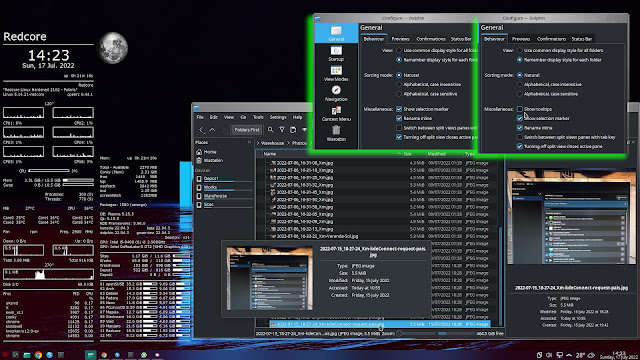The image size is (640, 360).
Task: Open the Edit menu in Dolphin
Action: pyautogui.click(x=213, y=117)
